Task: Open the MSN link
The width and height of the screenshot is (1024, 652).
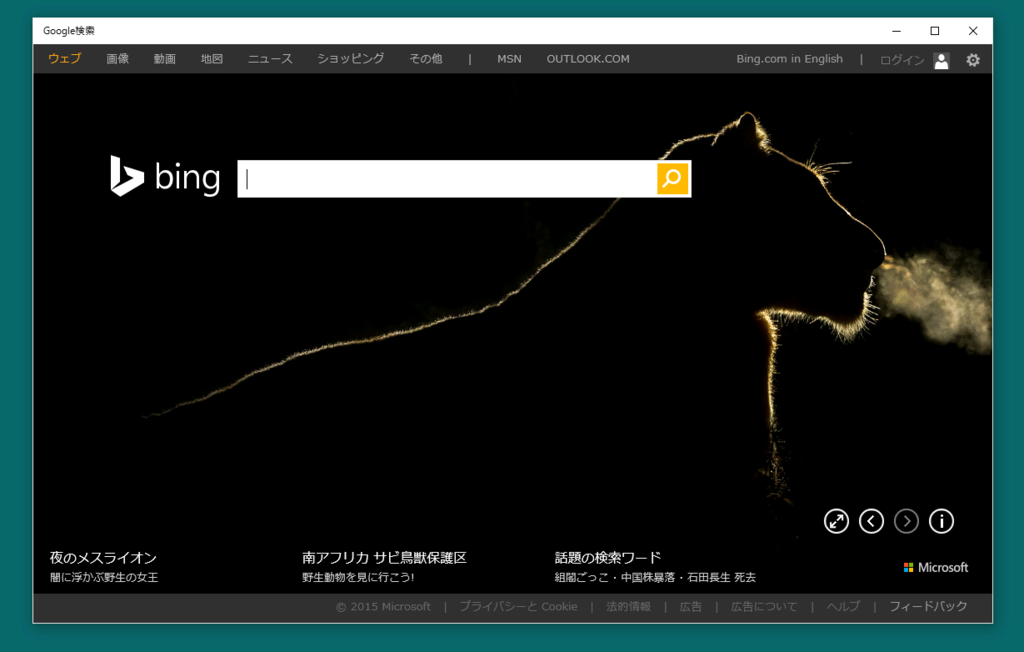Action: (509, 59)
